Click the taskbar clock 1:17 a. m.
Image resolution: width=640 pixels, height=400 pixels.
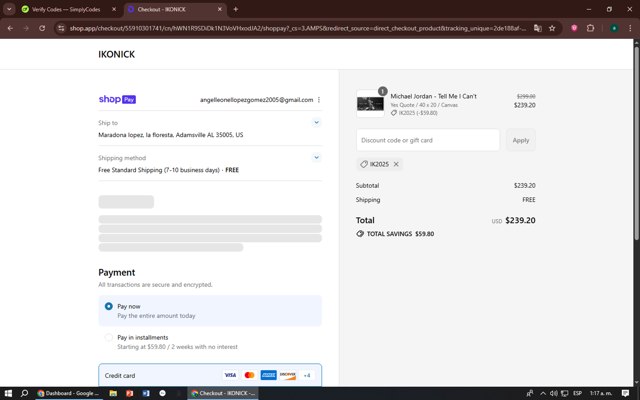601,393
